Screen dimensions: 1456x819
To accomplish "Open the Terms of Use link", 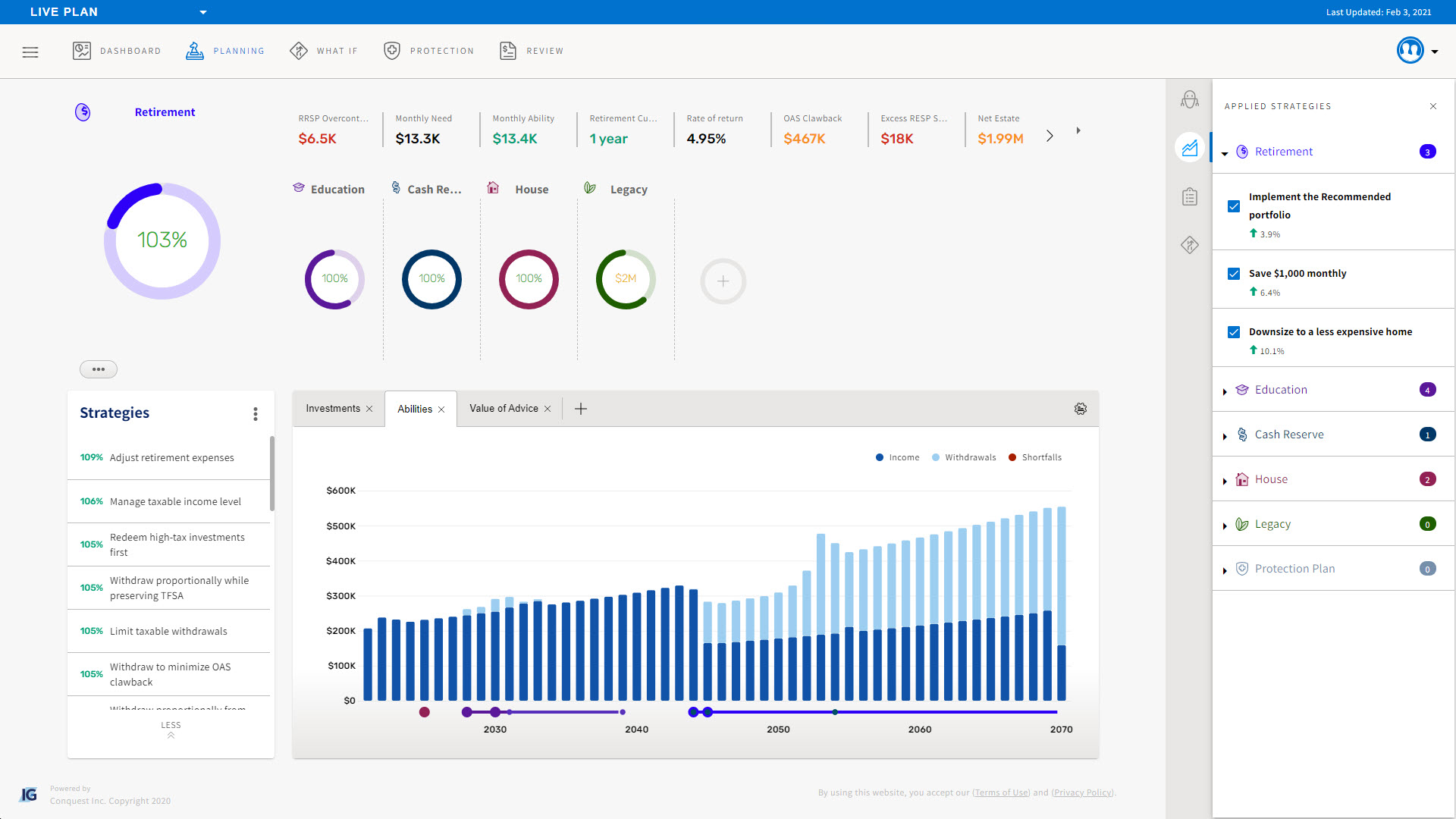I will click(x=1001, y=792).
